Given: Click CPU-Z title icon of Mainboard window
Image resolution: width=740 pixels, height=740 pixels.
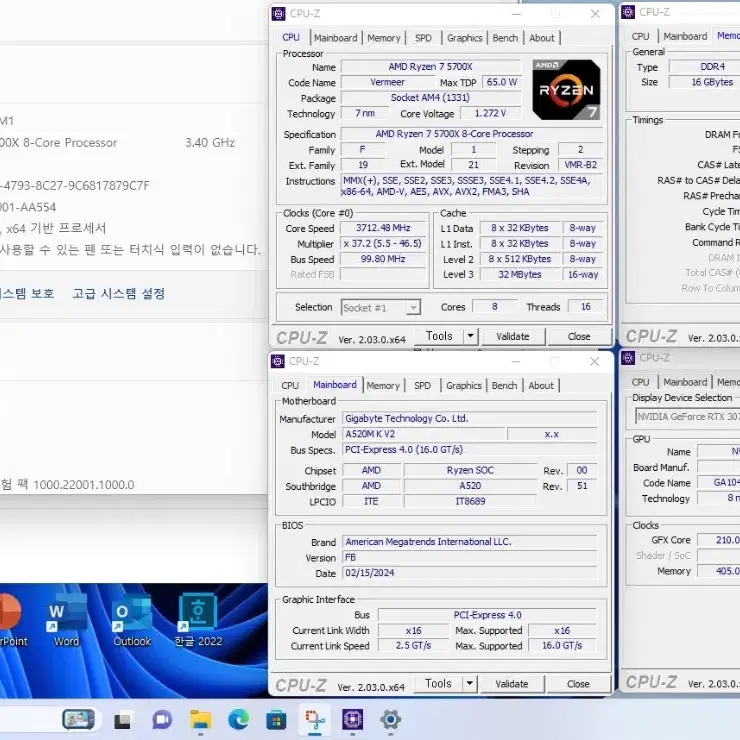Looking at the screenshot, I should 278,362.
